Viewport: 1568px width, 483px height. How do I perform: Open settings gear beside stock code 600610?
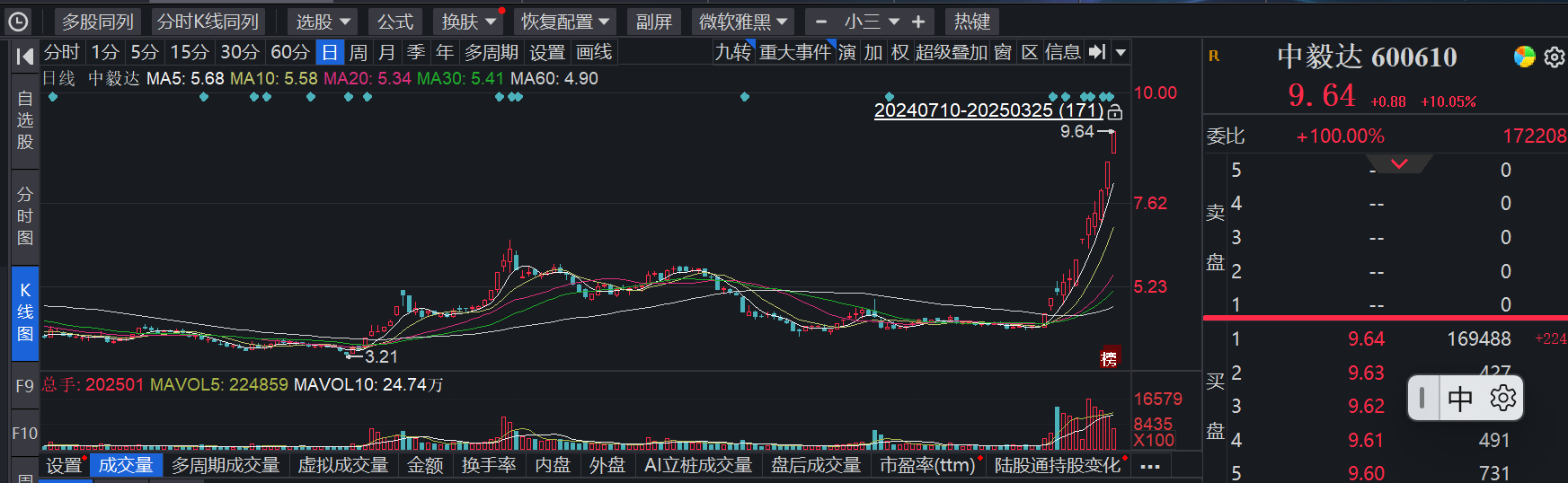click(1555, 57)
